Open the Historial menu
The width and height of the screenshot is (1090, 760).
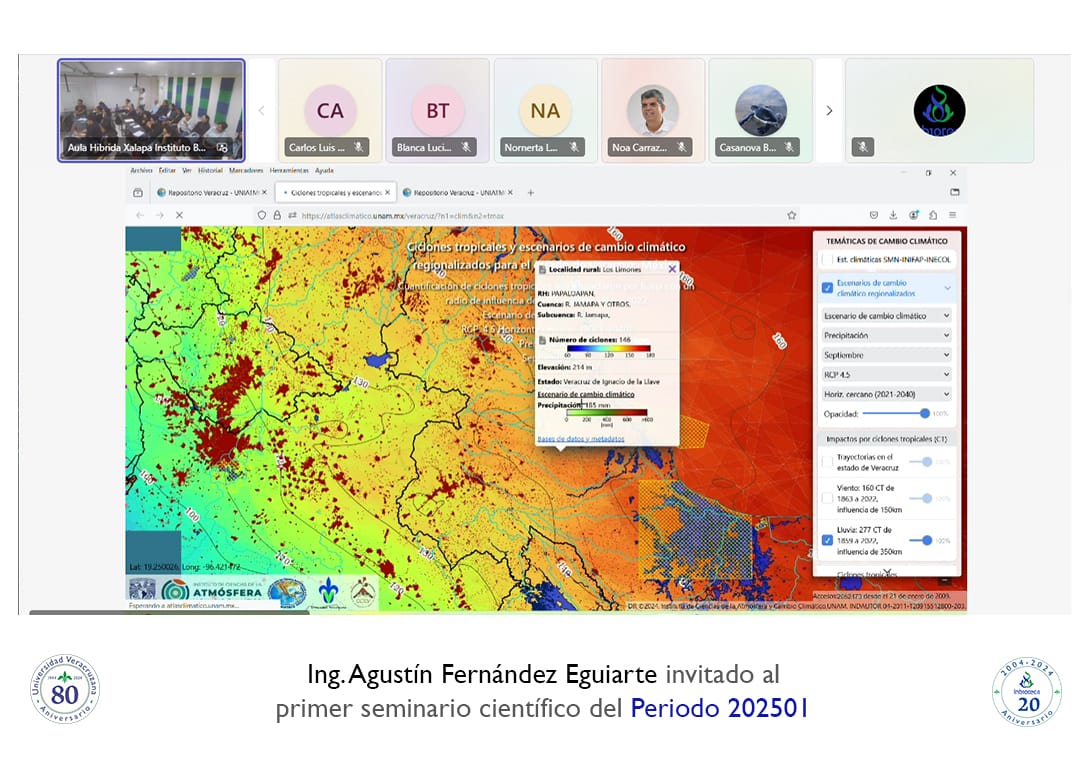pyautogui.click(x=210, y=171)
